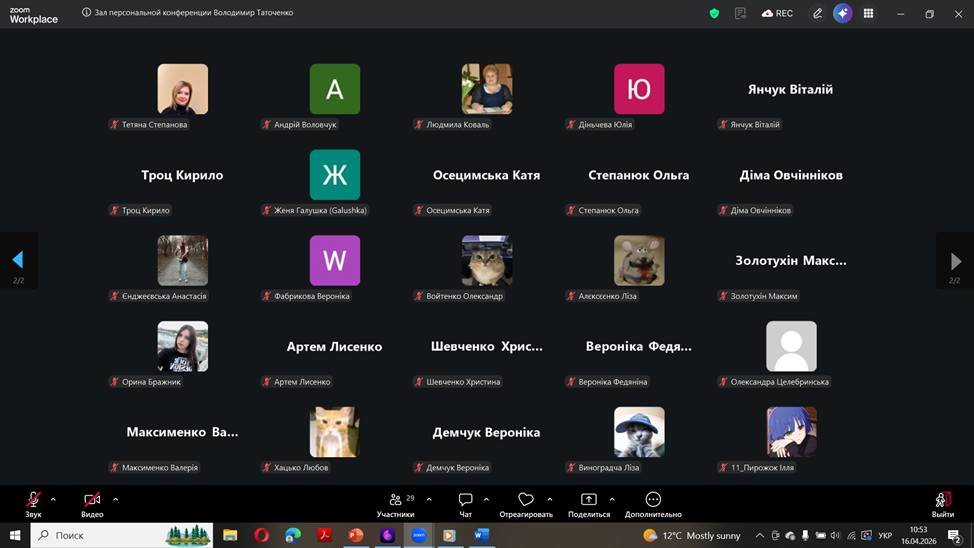This screenshot has height=548, width=974.
Task: Click the cloud REC recording indicator
Action: point(777,14)
